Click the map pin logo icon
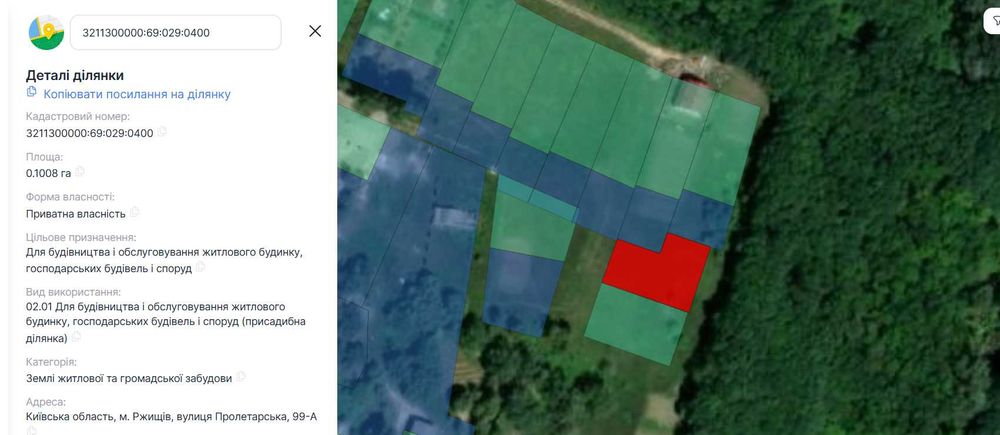Screen dimensions: 1000x435 [x=46, y=32]
